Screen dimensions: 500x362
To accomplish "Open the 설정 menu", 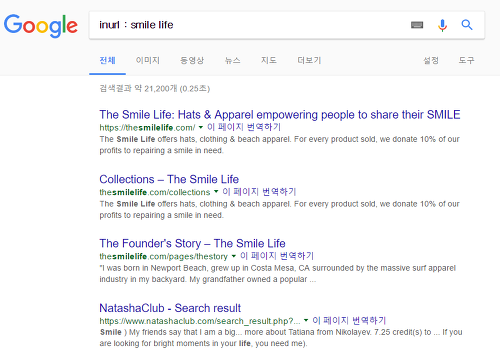I will 431,60.
